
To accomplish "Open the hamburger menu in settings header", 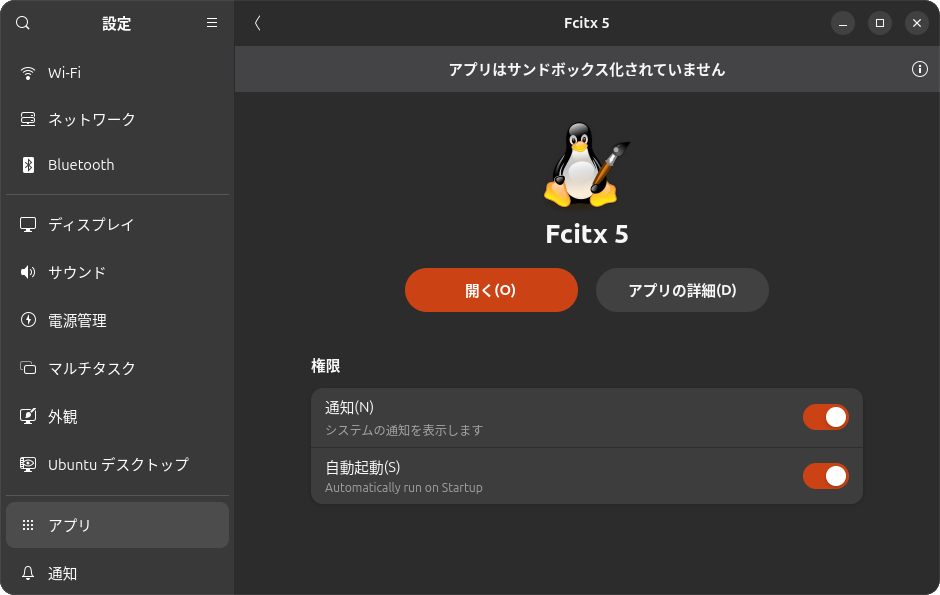I will 212,23.
